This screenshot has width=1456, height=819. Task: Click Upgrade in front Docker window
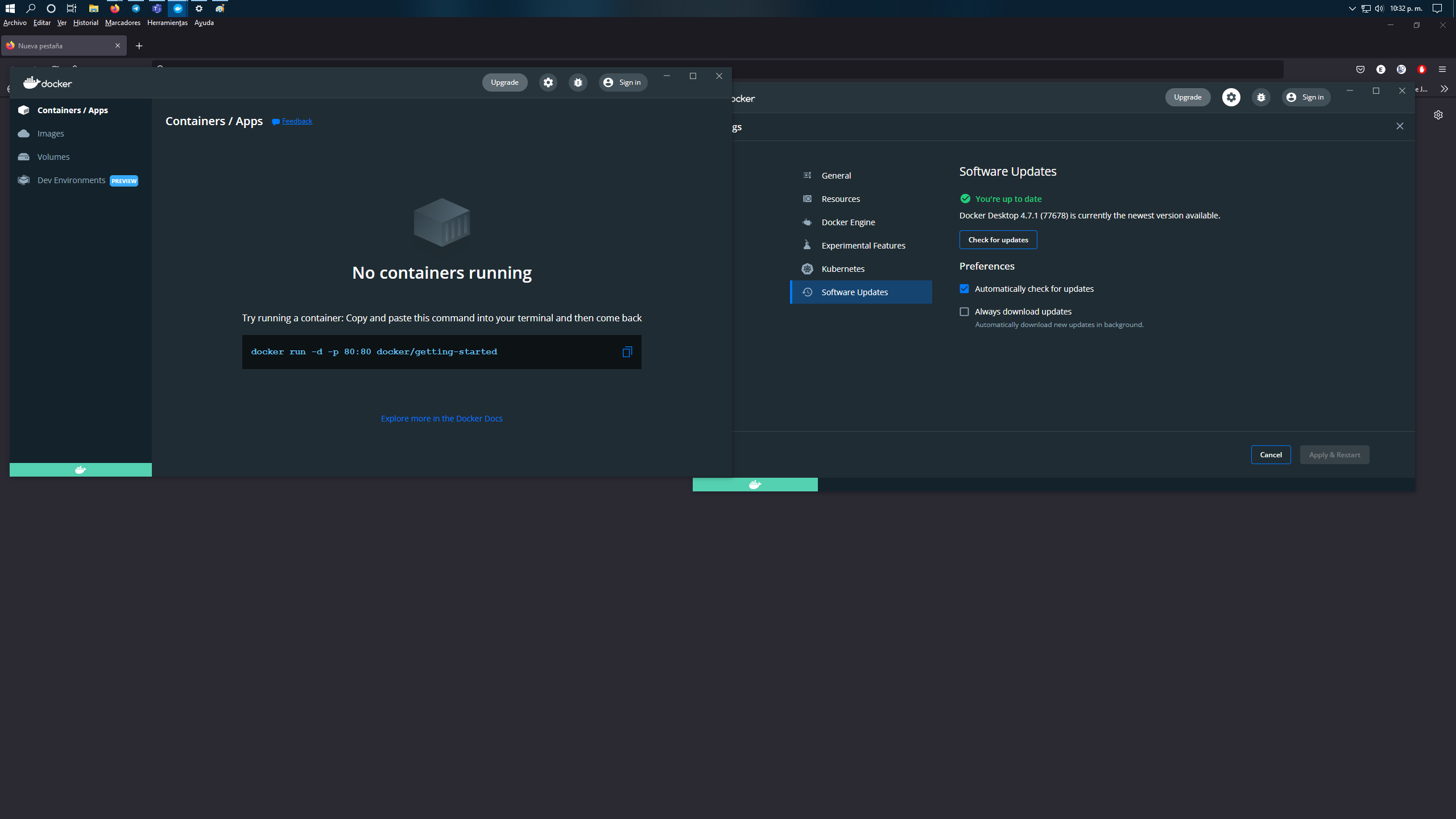click(504, 82)
